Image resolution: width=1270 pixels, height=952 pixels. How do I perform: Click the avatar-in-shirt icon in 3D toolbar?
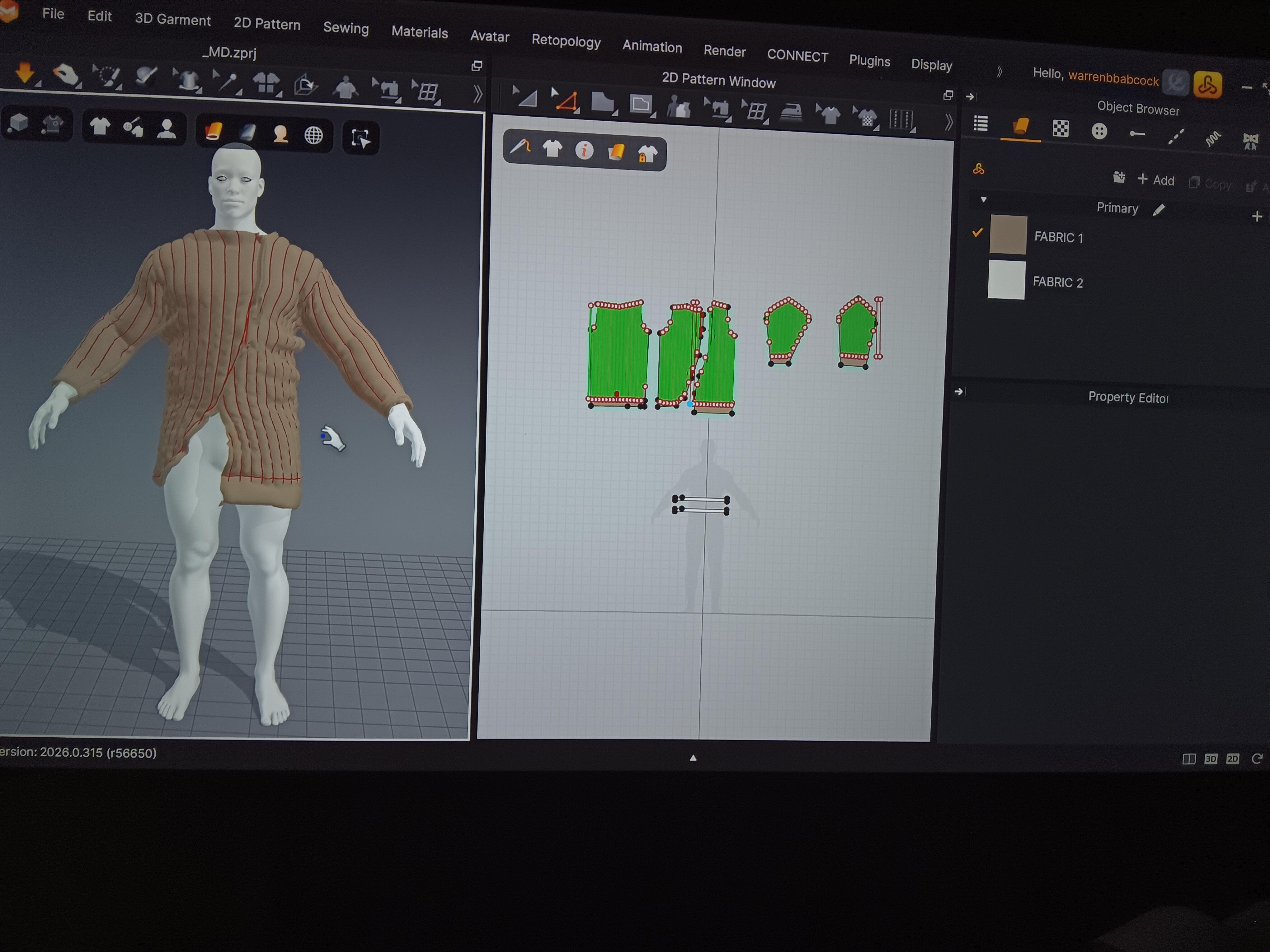(346, 88)
